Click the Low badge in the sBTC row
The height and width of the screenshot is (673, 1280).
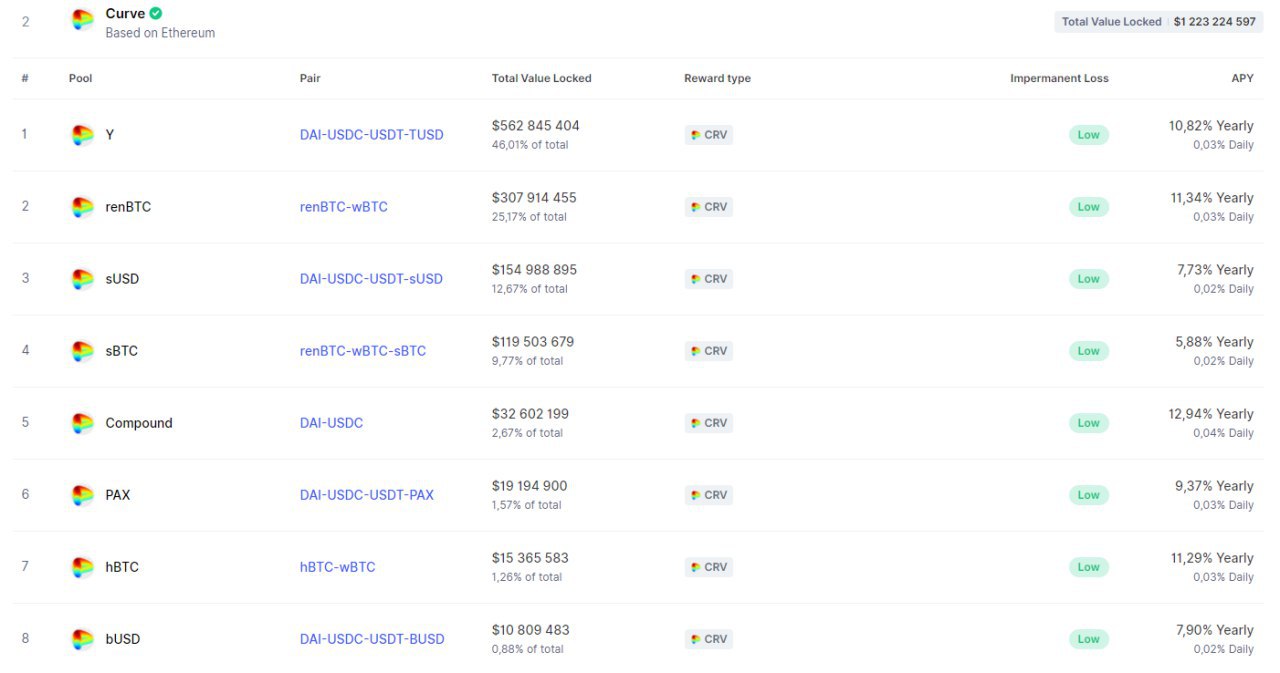[1089, 351]
